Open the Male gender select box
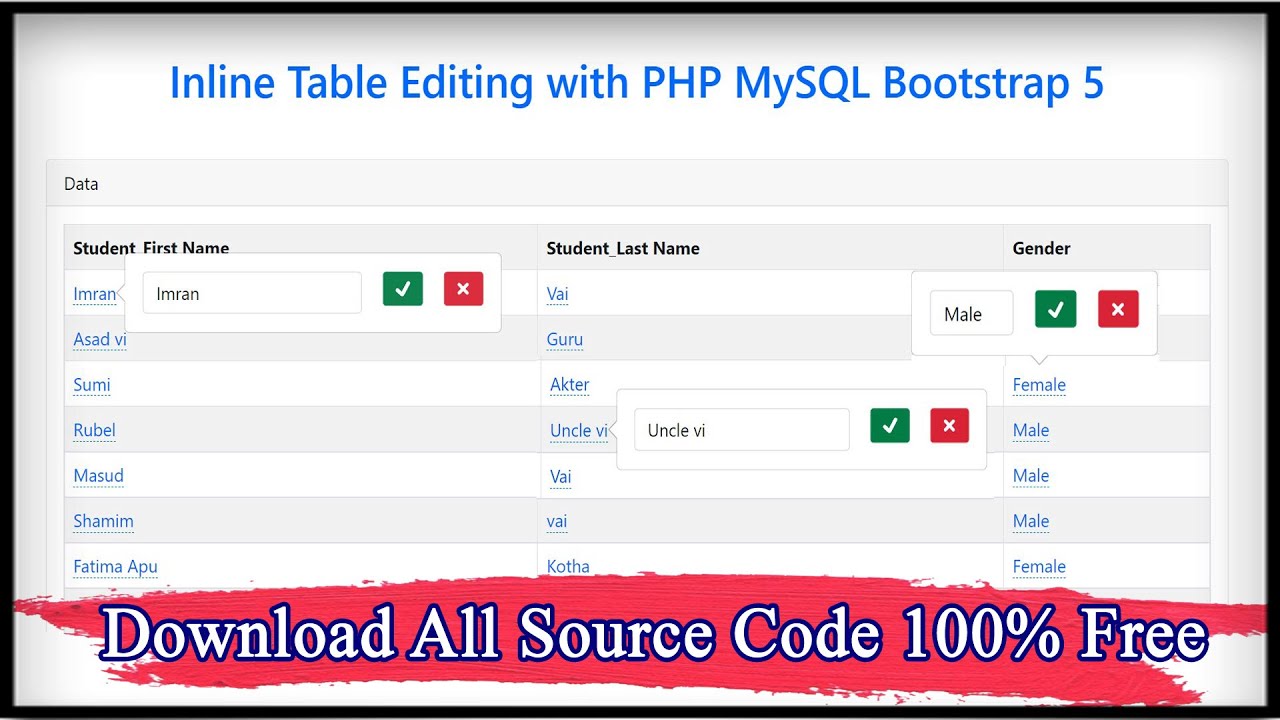The image size is (1280, 720). pyautogui.click(x=972, y=313)
